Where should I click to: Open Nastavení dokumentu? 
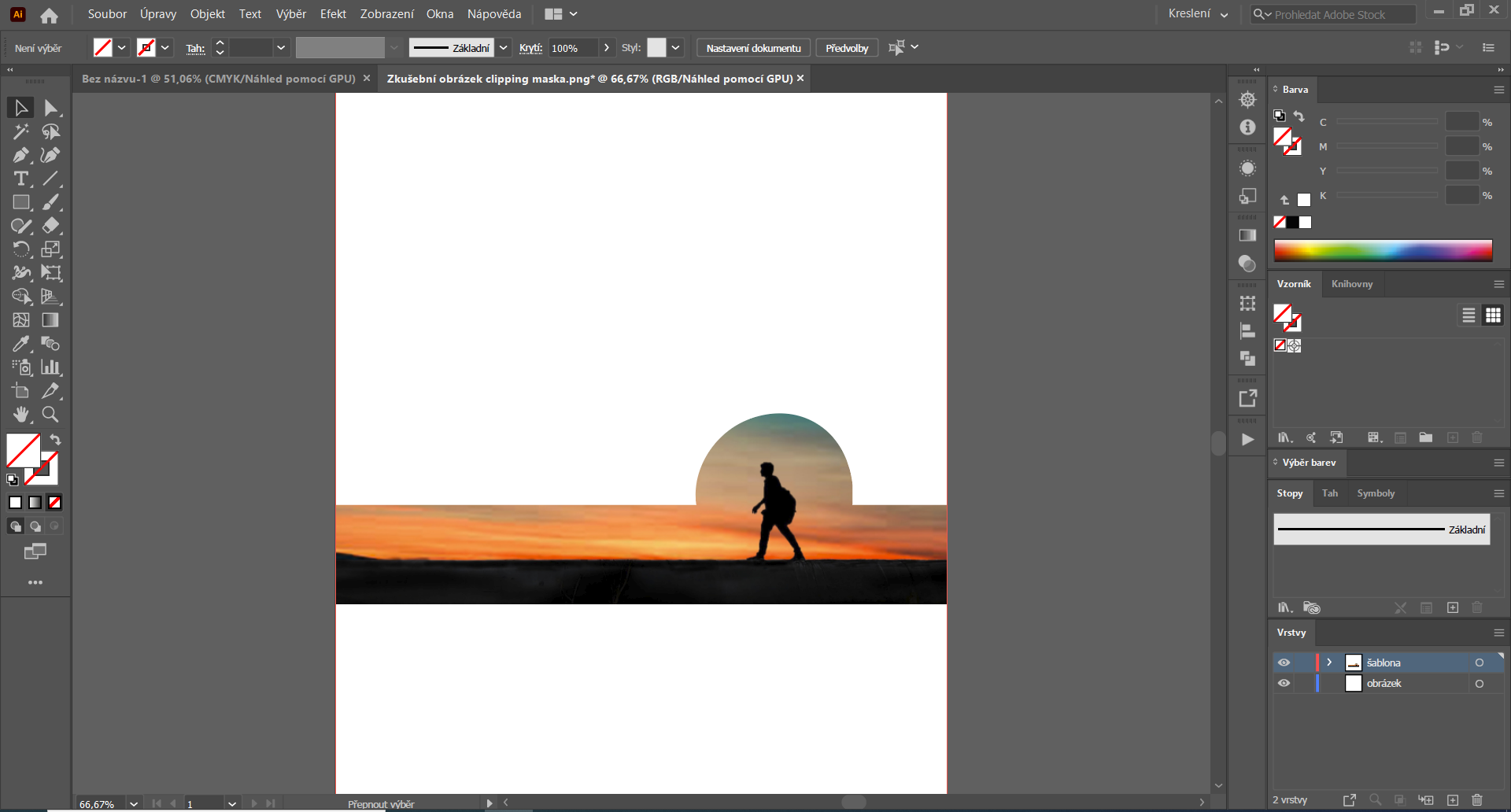[752, 47]
